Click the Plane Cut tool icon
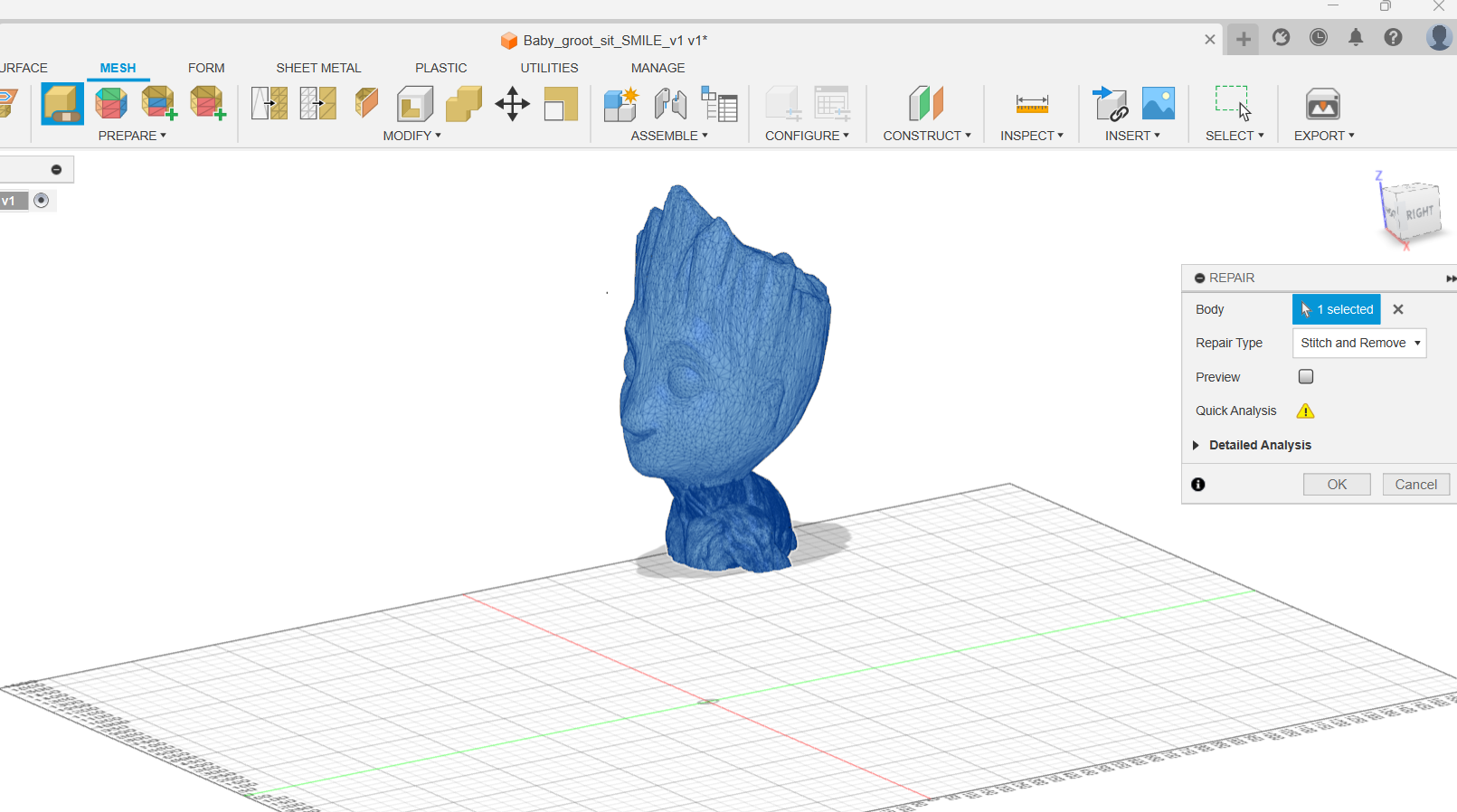This screenshot has width=1457, height=812. [x=366, y=103]
